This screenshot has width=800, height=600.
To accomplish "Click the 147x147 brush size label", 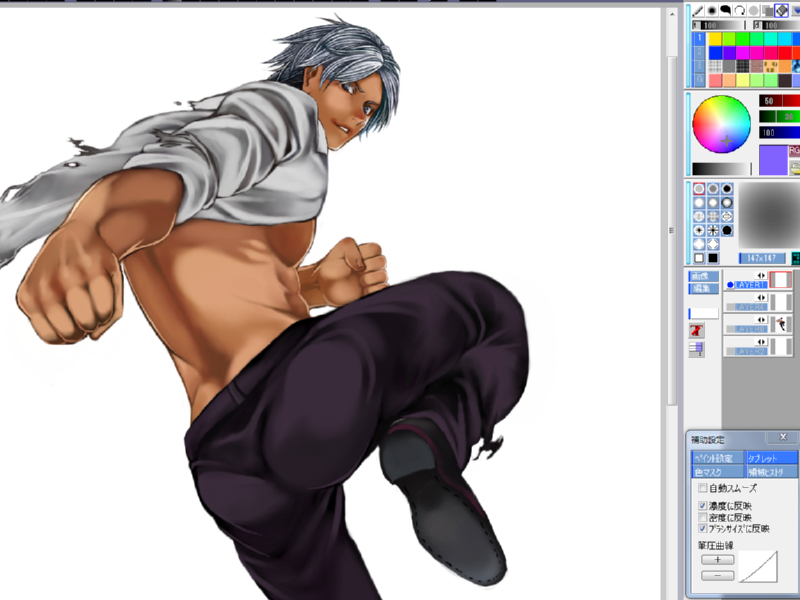I will coord(762,258).
